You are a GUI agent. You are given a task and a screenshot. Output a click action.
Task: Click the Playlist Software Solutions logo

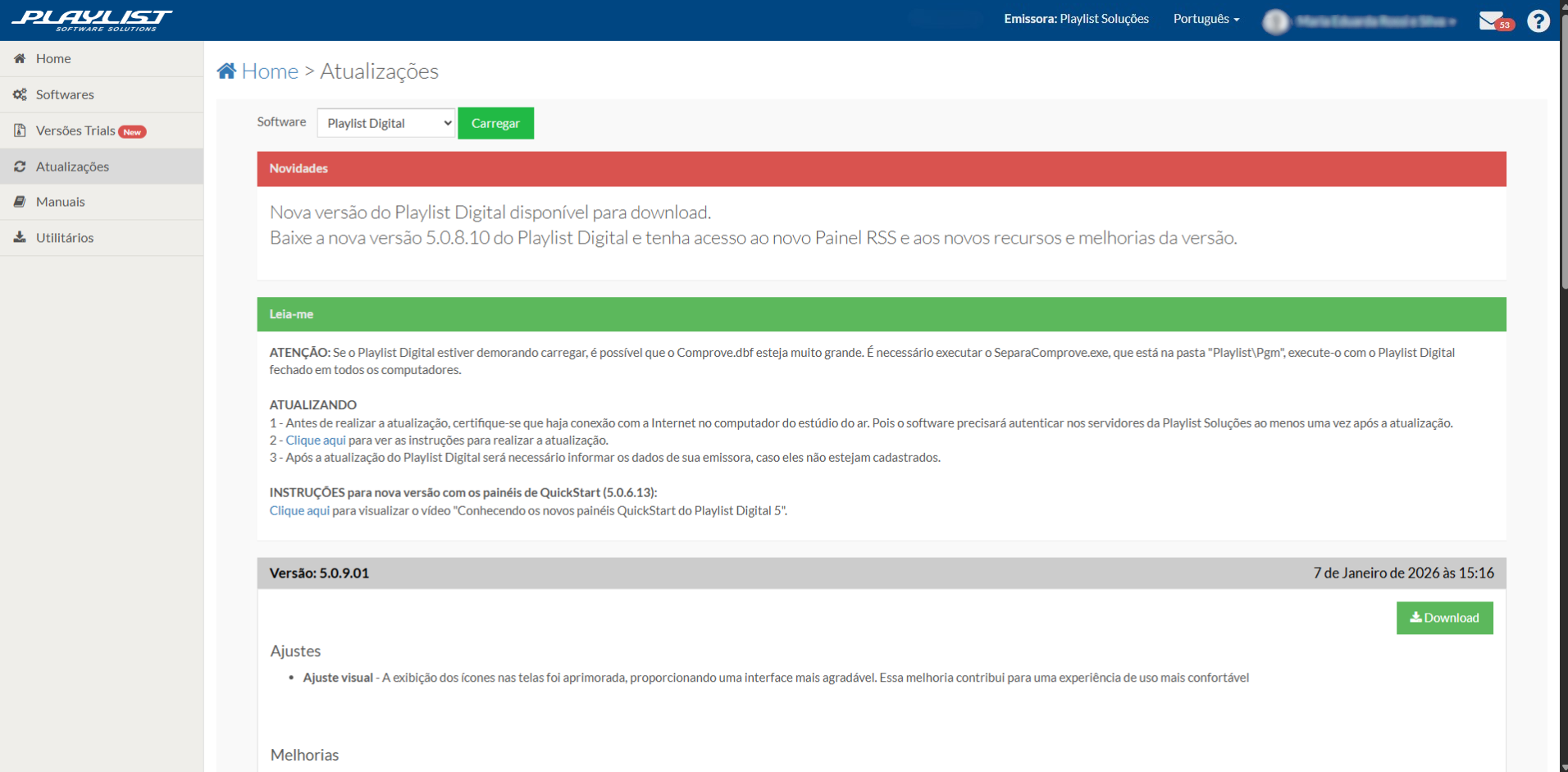pyautogui.click(x=92, y=20)
